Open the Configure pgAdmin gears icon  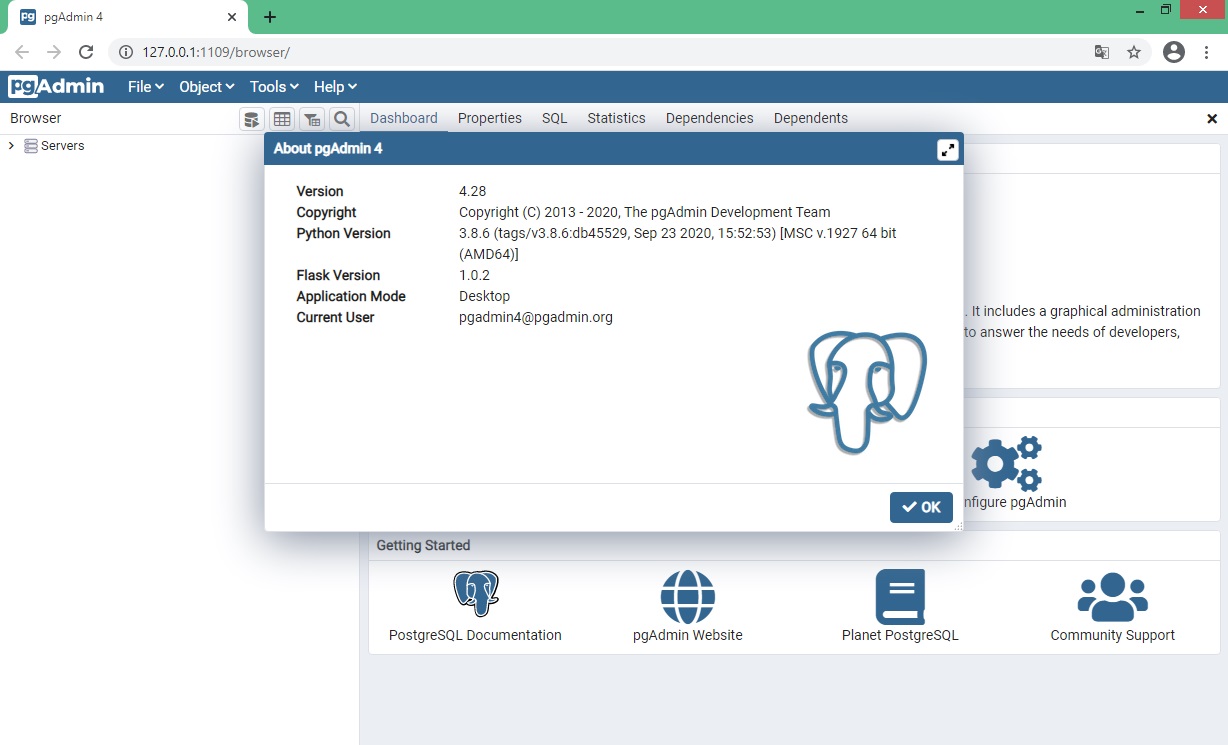point(1007,463)
